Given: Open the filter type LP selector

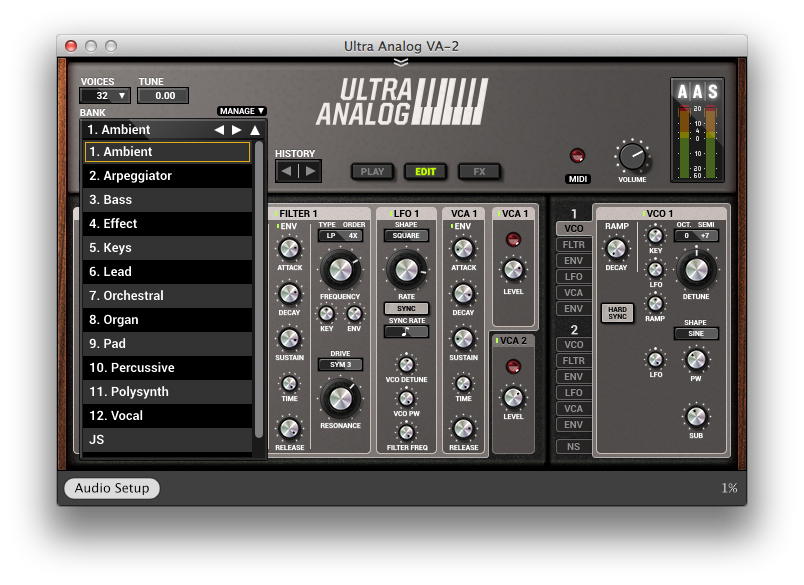Looking at the screenshot, I should [331, 236].
